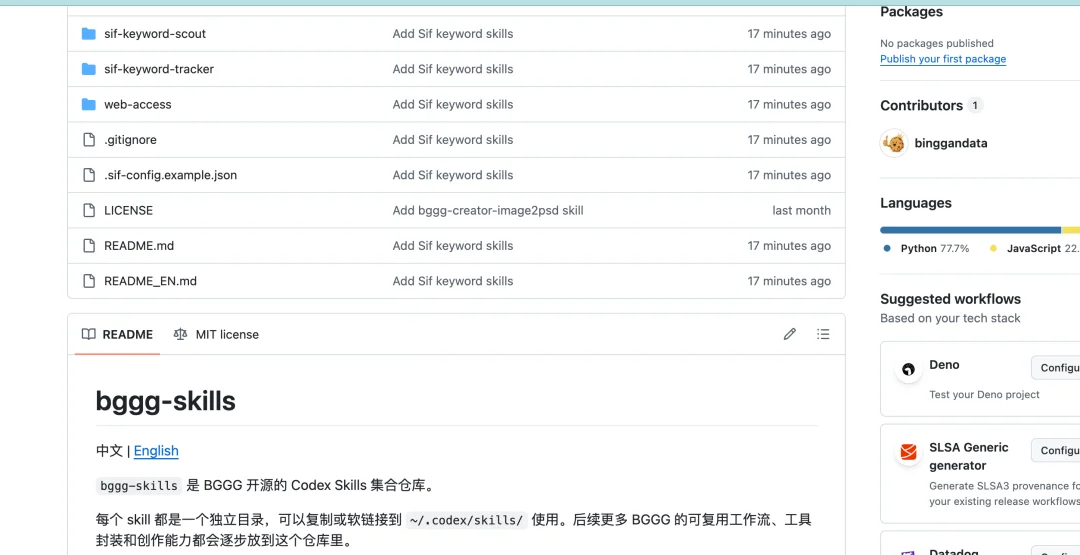Viewport: 1080px width, 555px height.
Task: Click the .gitignore file icon
Action: tap(88, 140)
